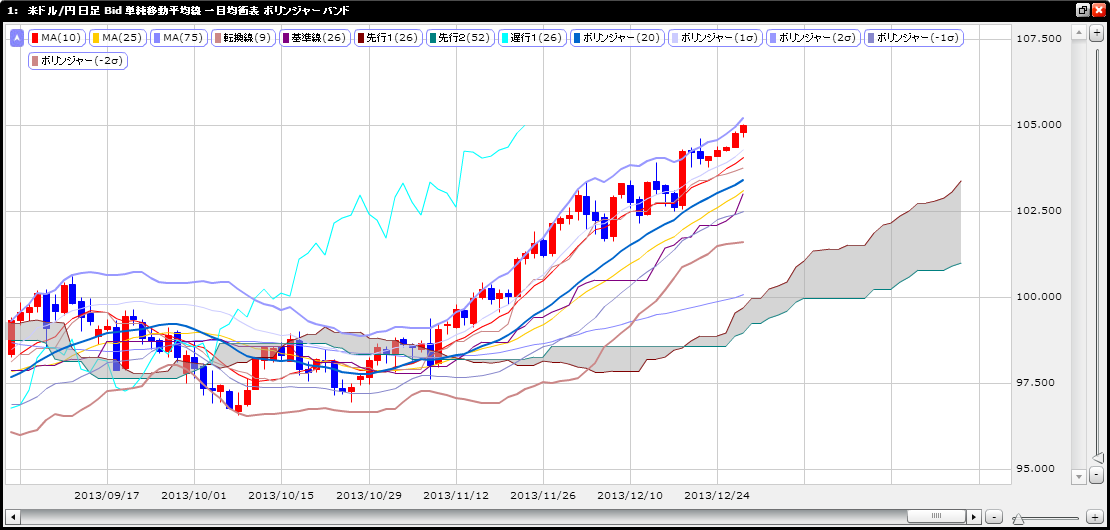The height and width of the screenshot is (530, 1110).
Task: Click the horizontal zoom slider handle
Action: 1017,518
